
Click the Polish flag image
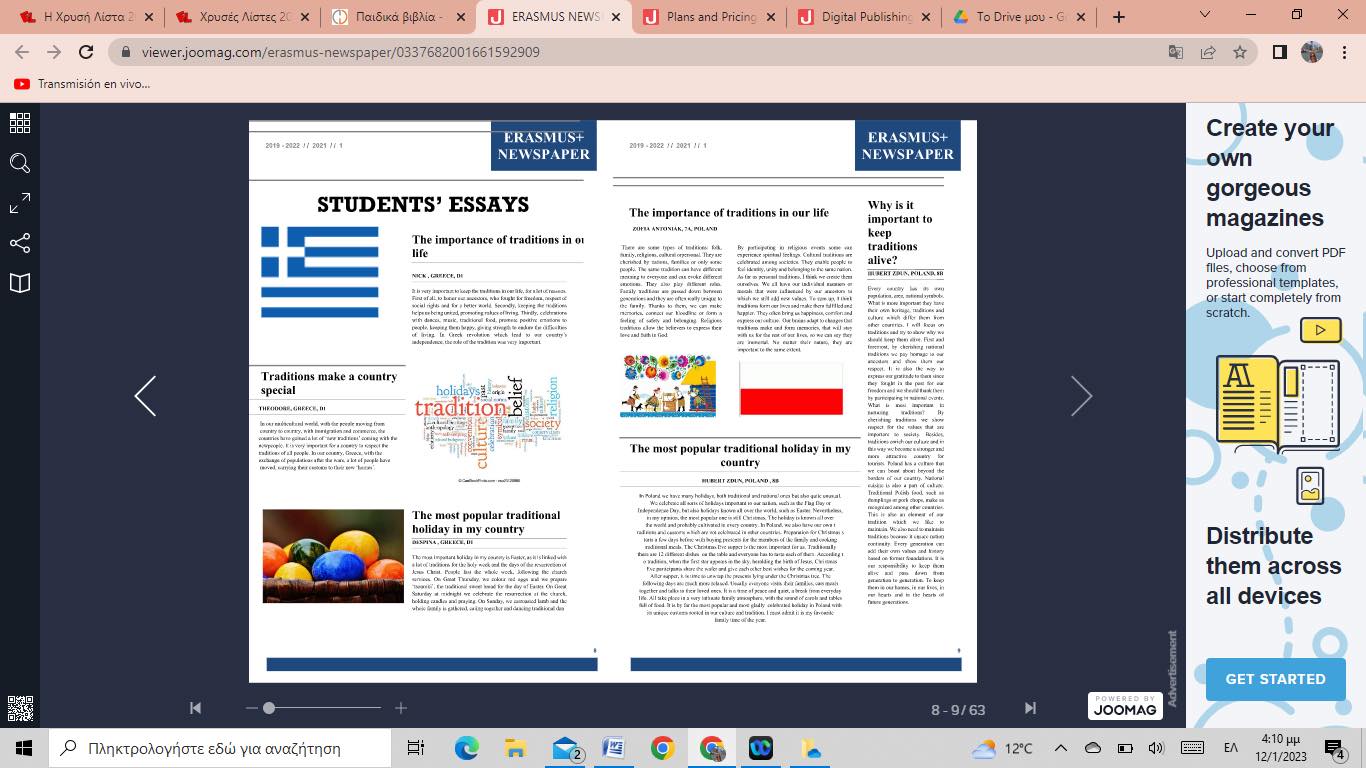(x=791, y=388)
